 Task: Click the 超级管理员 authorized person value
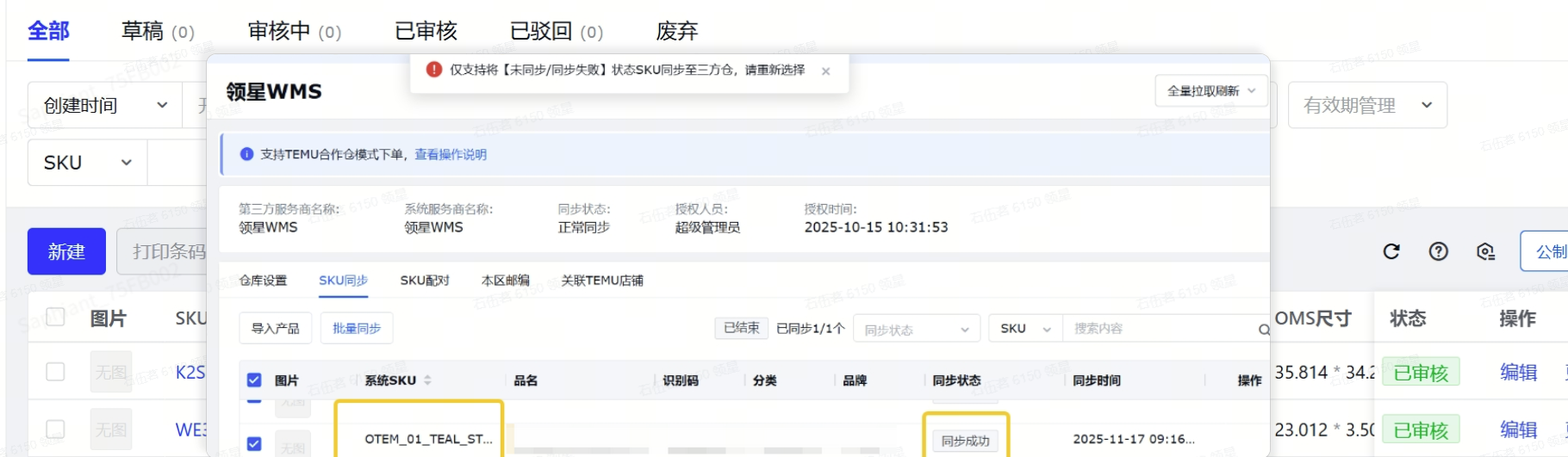tap(707, 227)
